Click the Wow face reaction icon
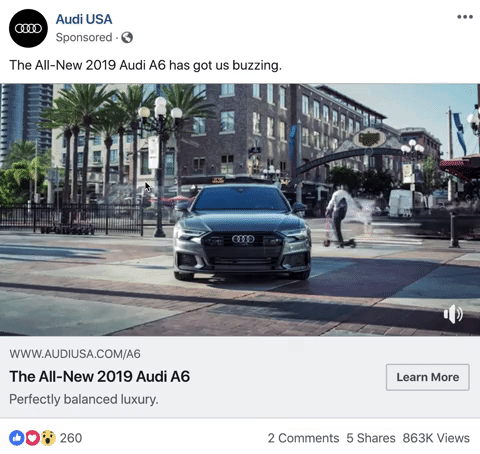480x454 pixels. 48,438
